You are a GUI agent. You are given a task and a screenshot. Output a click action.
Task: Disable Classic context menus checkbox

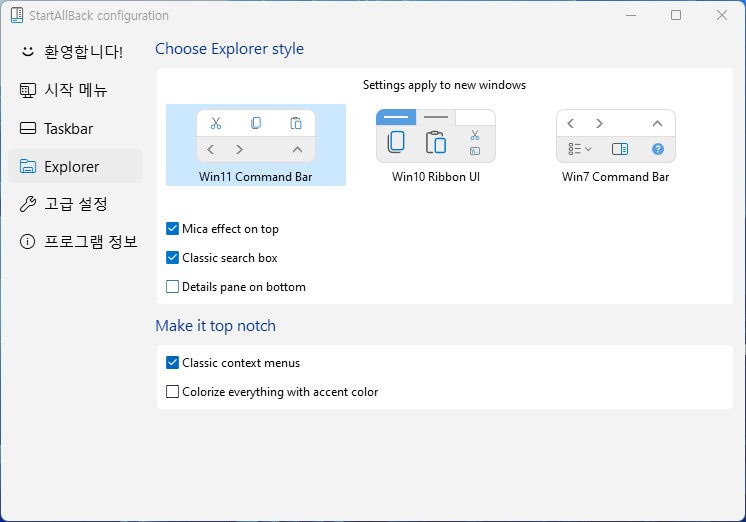click(172, 363)
